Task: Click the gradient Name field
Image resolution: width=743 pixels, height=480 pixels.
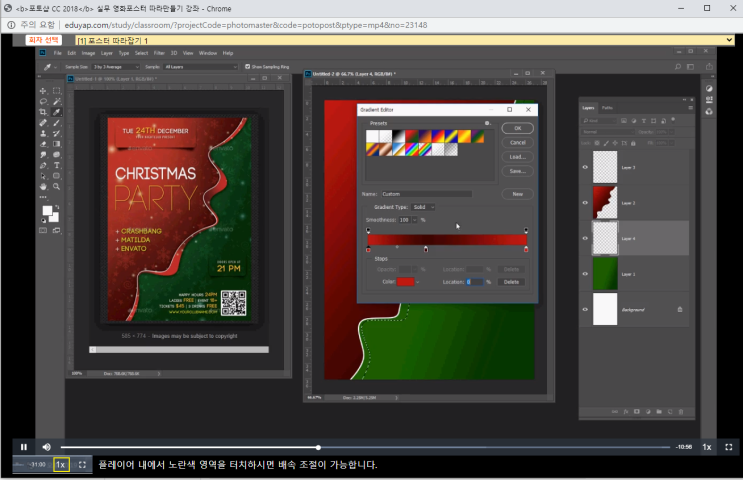Action: [x=426, y=194]
